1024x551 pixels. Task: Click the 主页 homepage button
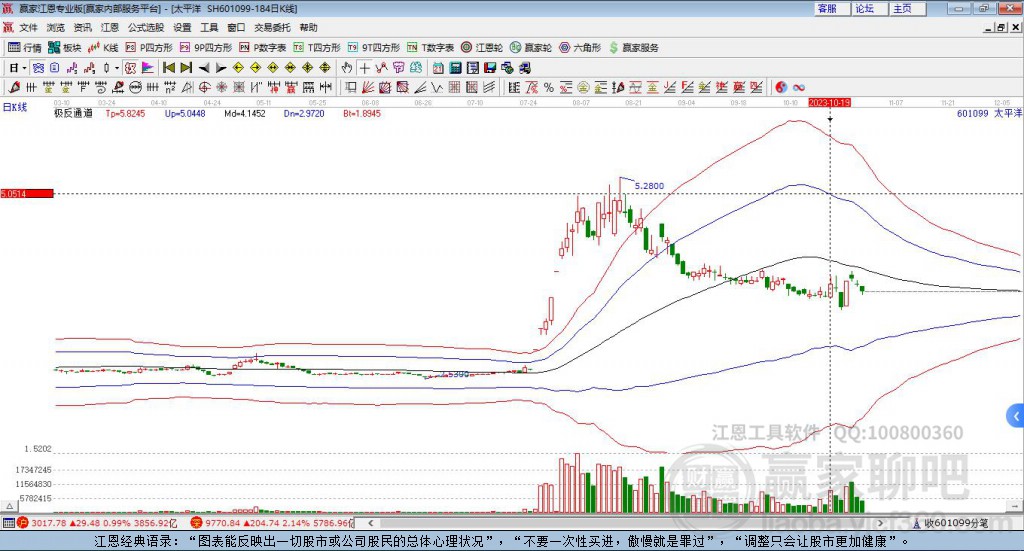(907, 8)
